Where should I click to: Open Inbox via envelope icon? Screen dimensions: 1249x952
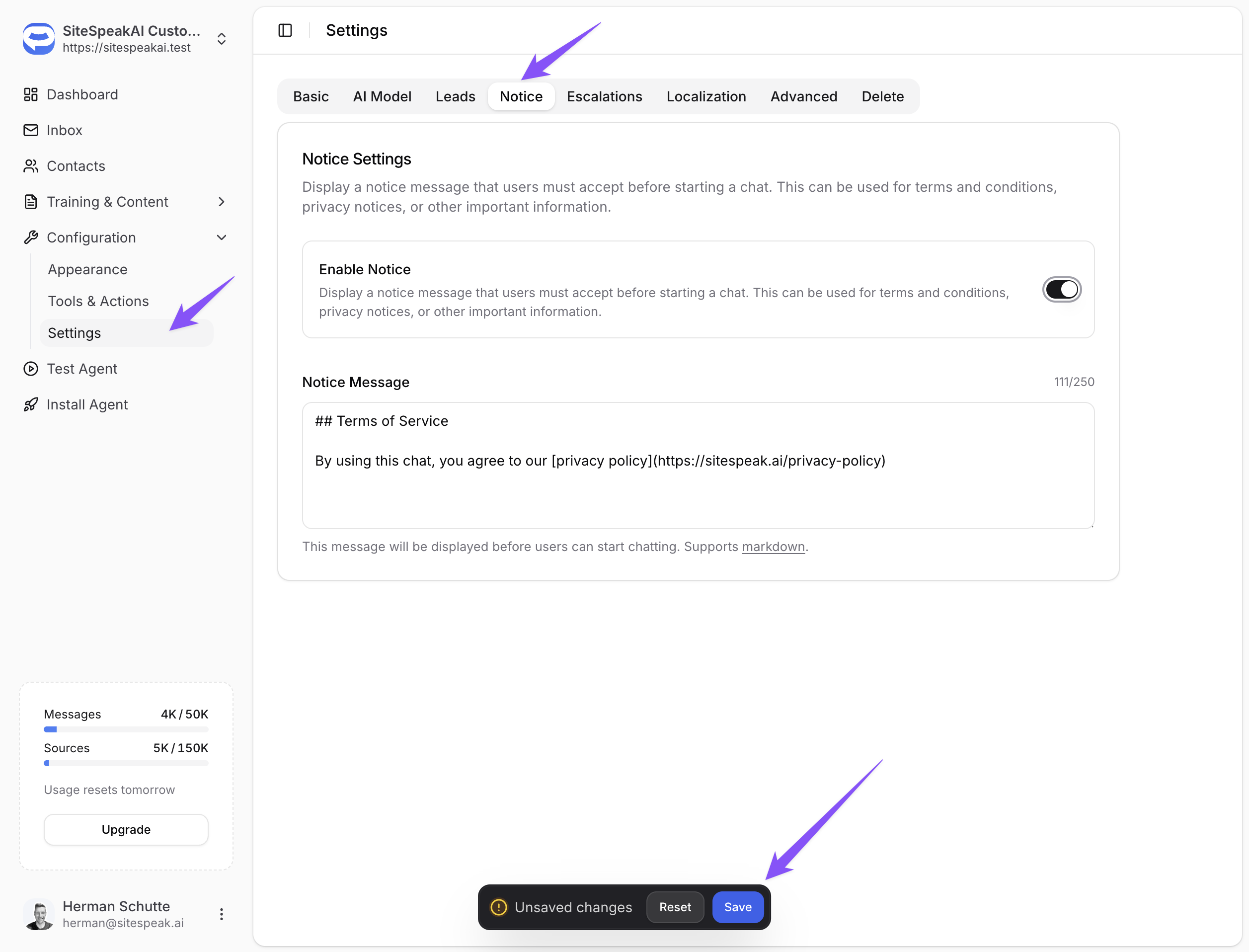tap(31, 130)
